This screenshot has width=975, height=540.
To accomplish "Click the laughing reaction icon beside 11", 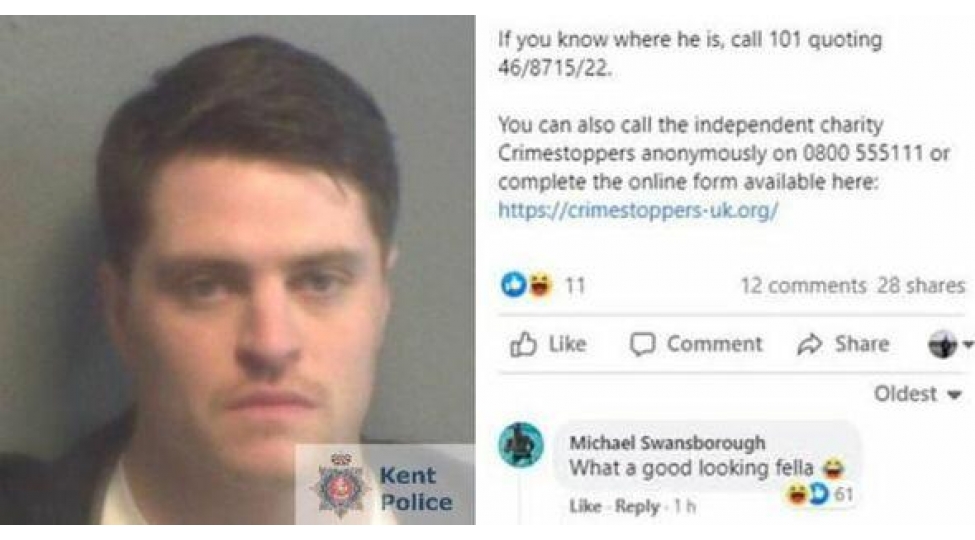I will coord(540,285).
